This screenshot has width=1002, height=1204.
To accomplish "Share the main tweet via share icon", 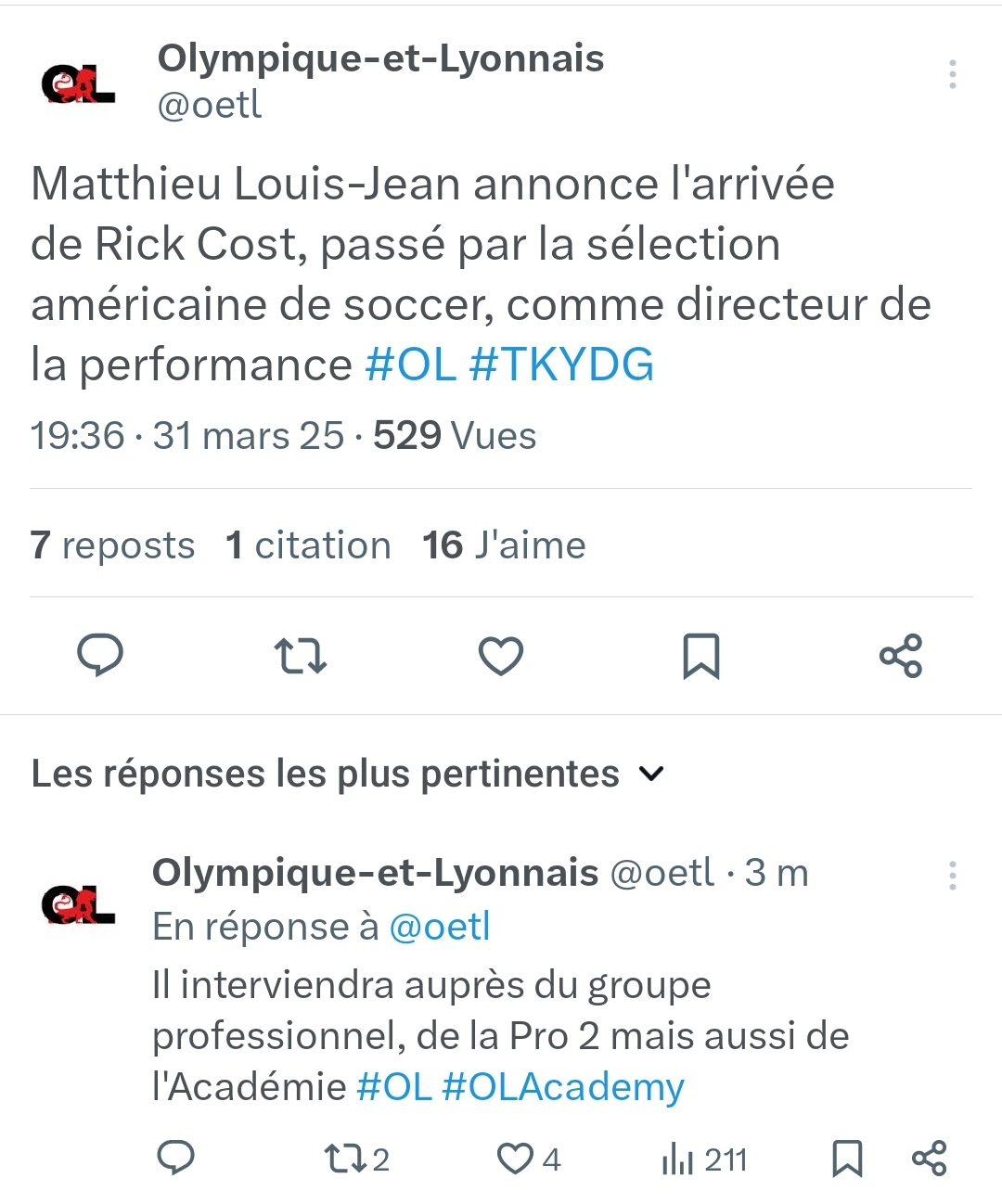I will [x=901, y=656].
